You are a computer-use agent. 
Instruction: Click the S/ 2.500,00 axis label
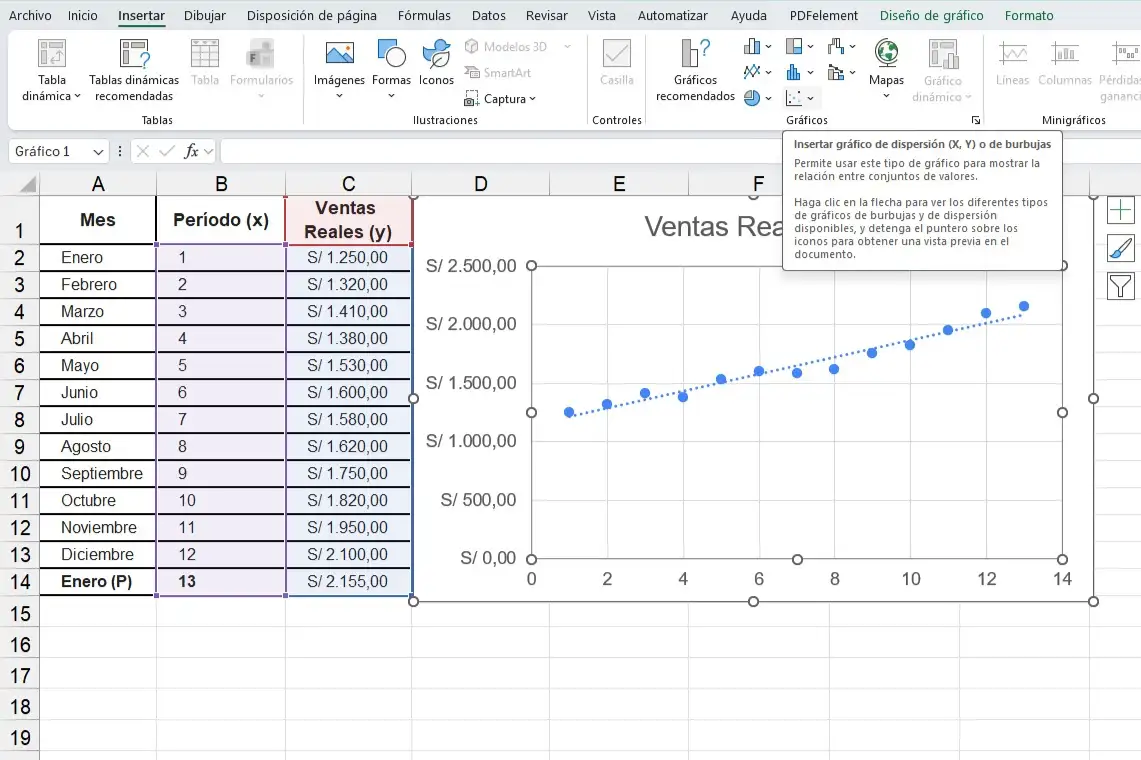(471, 266)
